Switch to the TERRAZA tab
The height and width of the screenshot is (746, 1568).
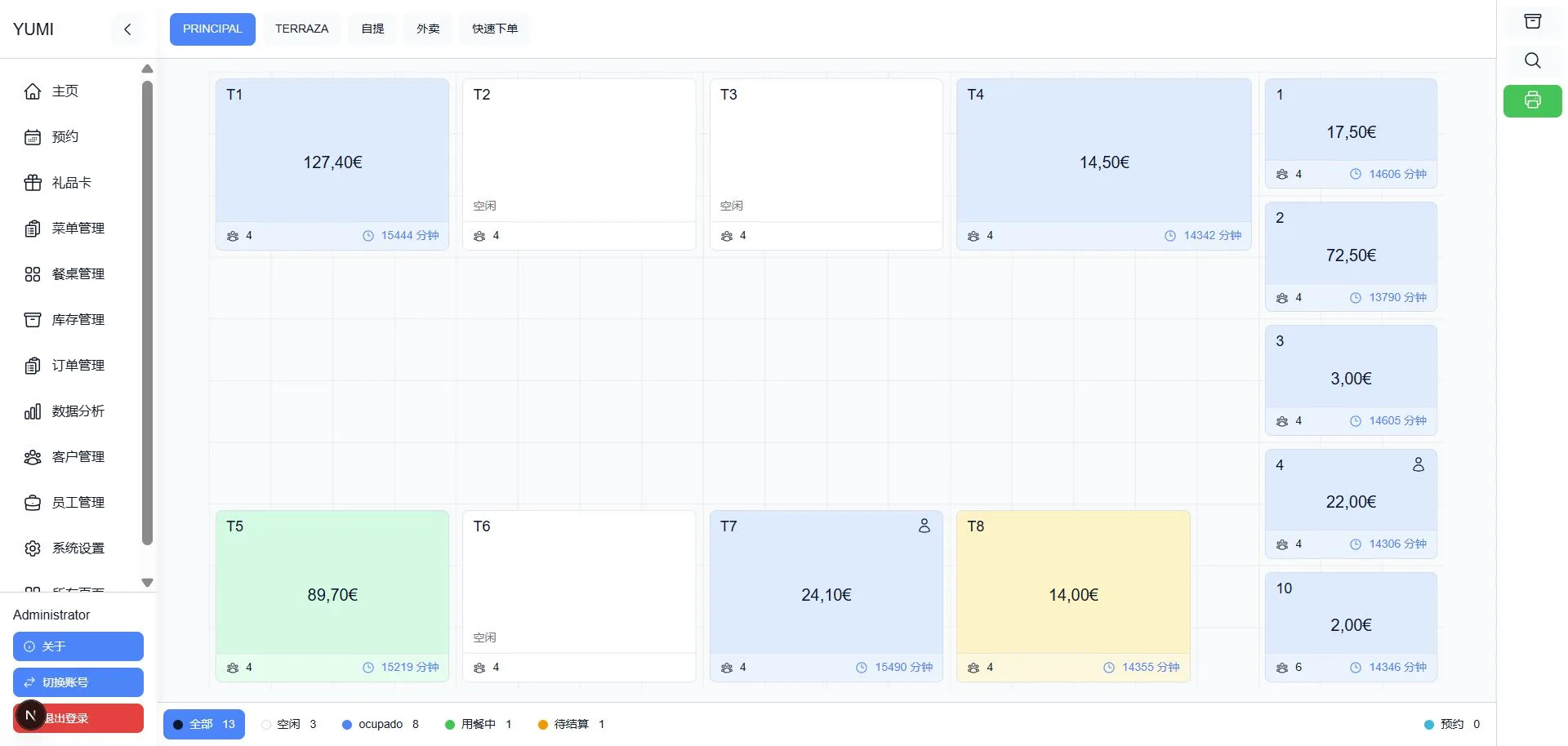click(301, 29)
